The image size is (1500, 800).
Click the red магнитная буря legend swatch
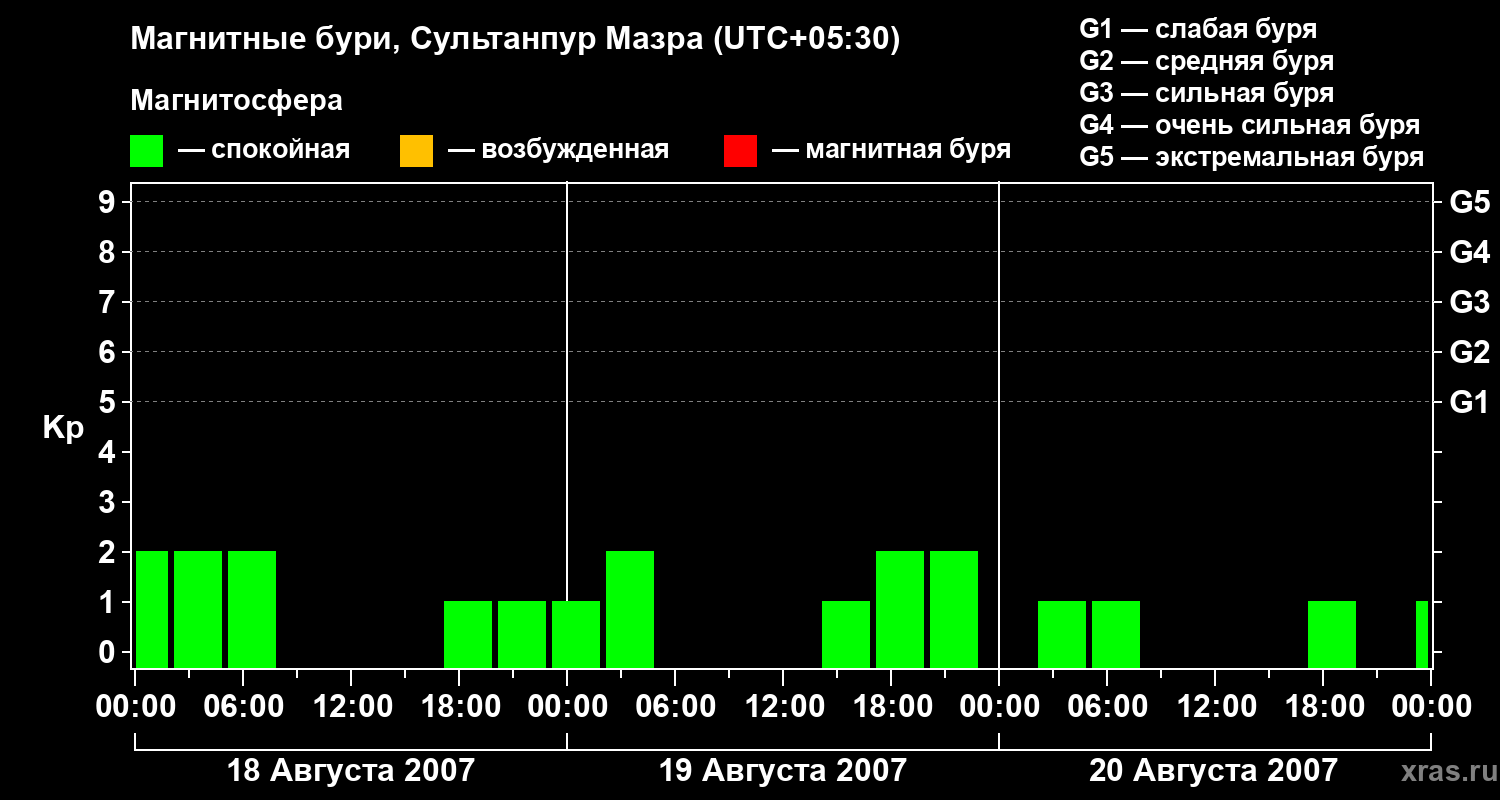pos(740,150)
